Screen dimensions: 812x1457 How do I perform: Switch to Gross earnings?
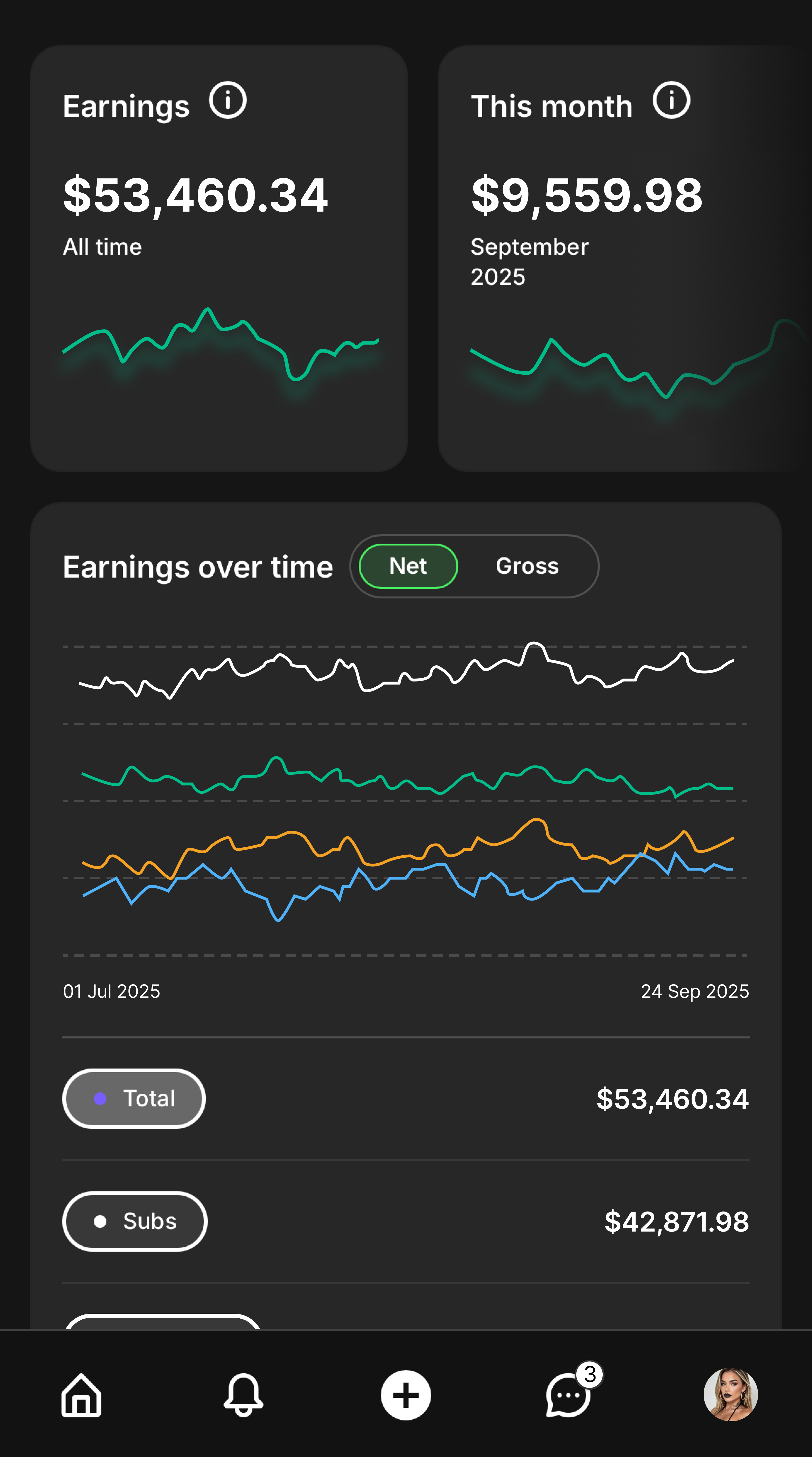pos(527,566)
